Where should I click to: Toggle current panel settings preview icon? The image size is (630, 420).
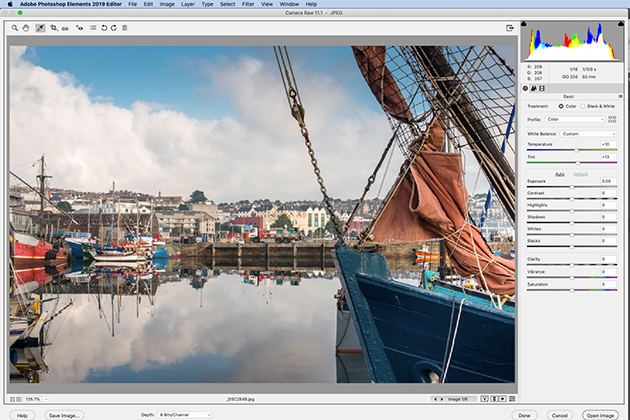pyautogui.click(x=512, y=399)
